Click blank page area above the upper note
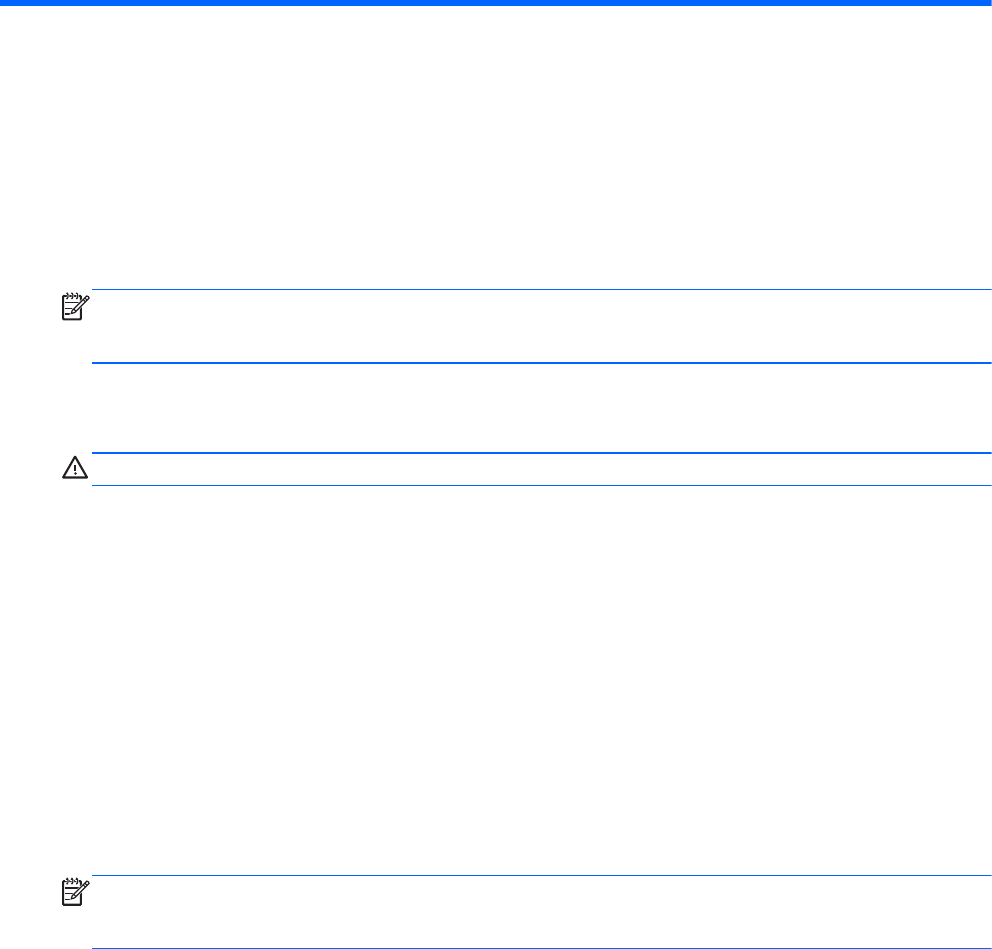The width and height of the screenshot is (992, 949). click(x=496, y=150)
